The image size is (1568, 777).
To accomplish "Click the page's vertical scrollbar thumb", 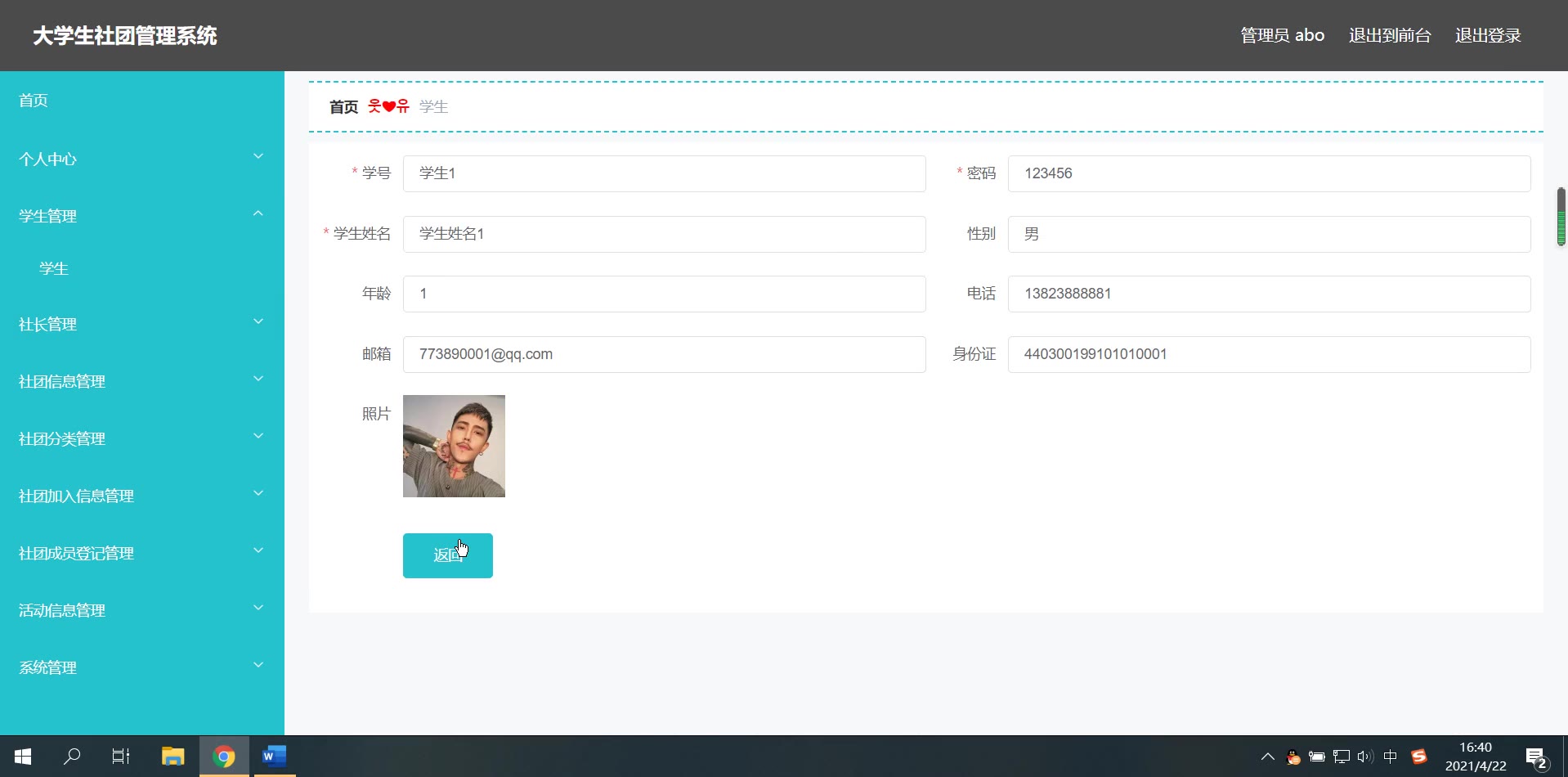I will [x=1561, y=217].
